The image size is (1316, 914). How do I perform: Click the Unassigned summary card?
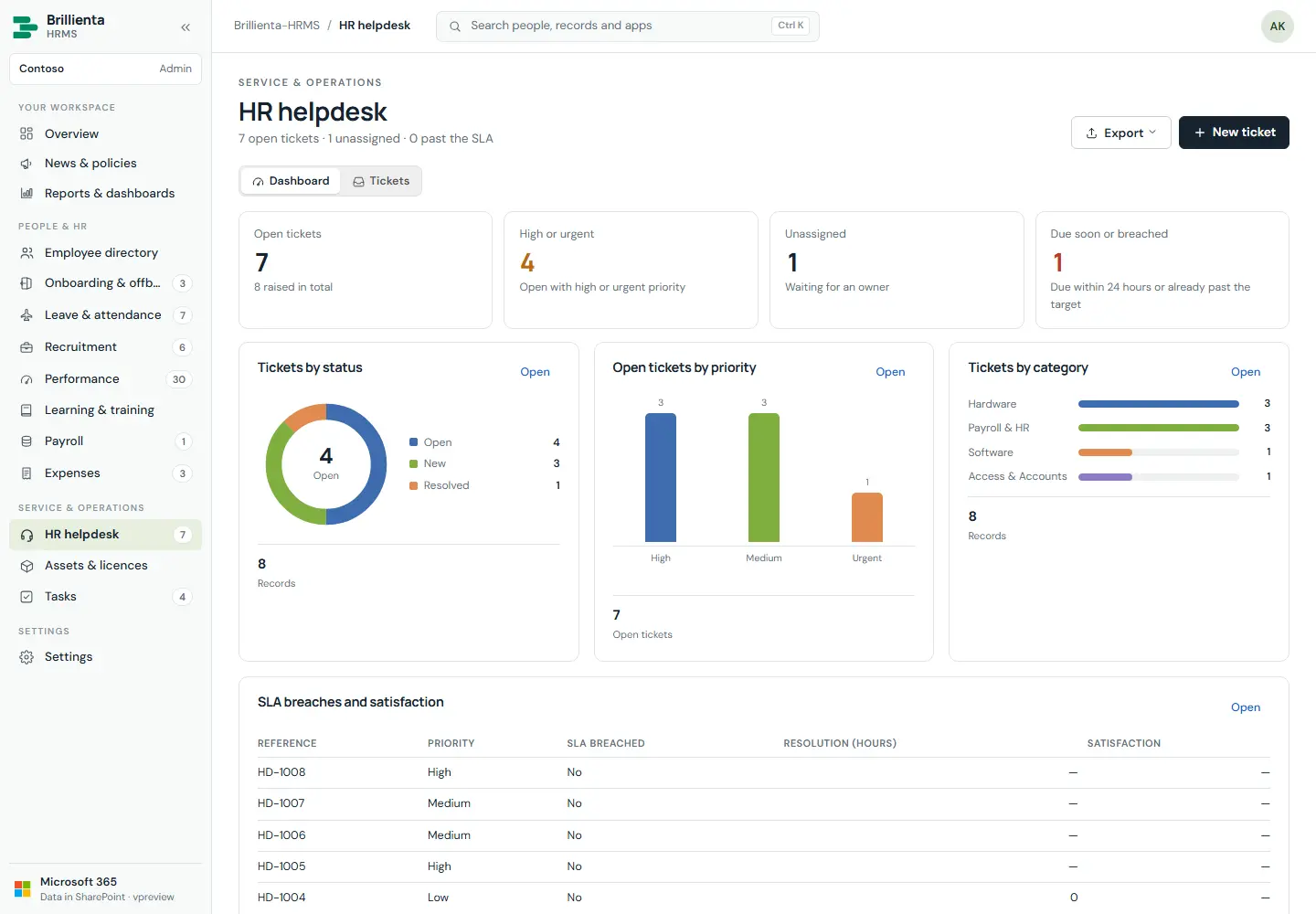pyautogui.click(x=897, y=270)
